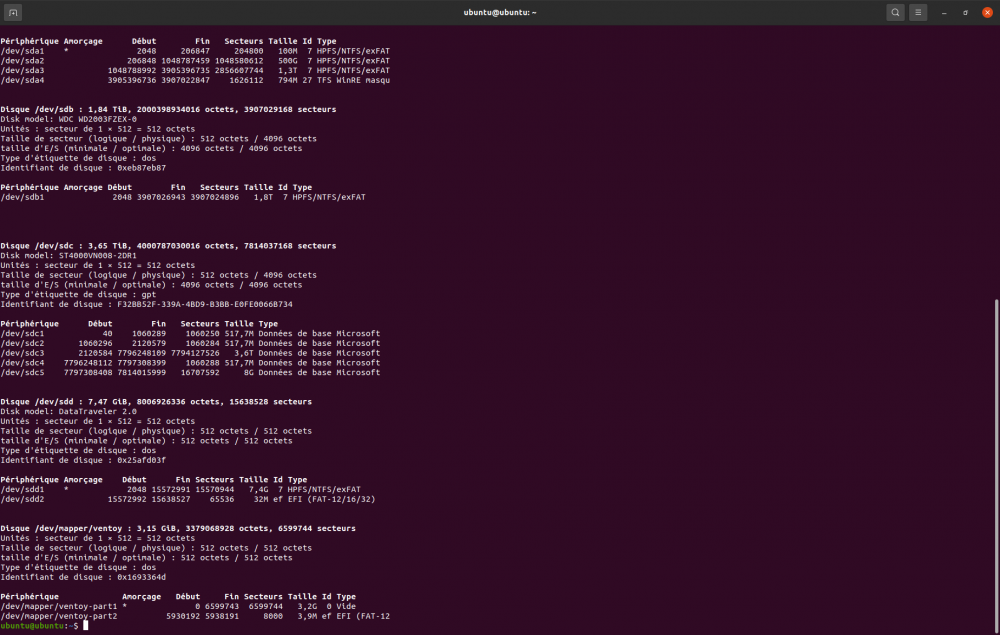This screenshot has width=1000, height=635.
Task: Click the 7,4G size value for sdd1
Action: (x=259, y=490)
